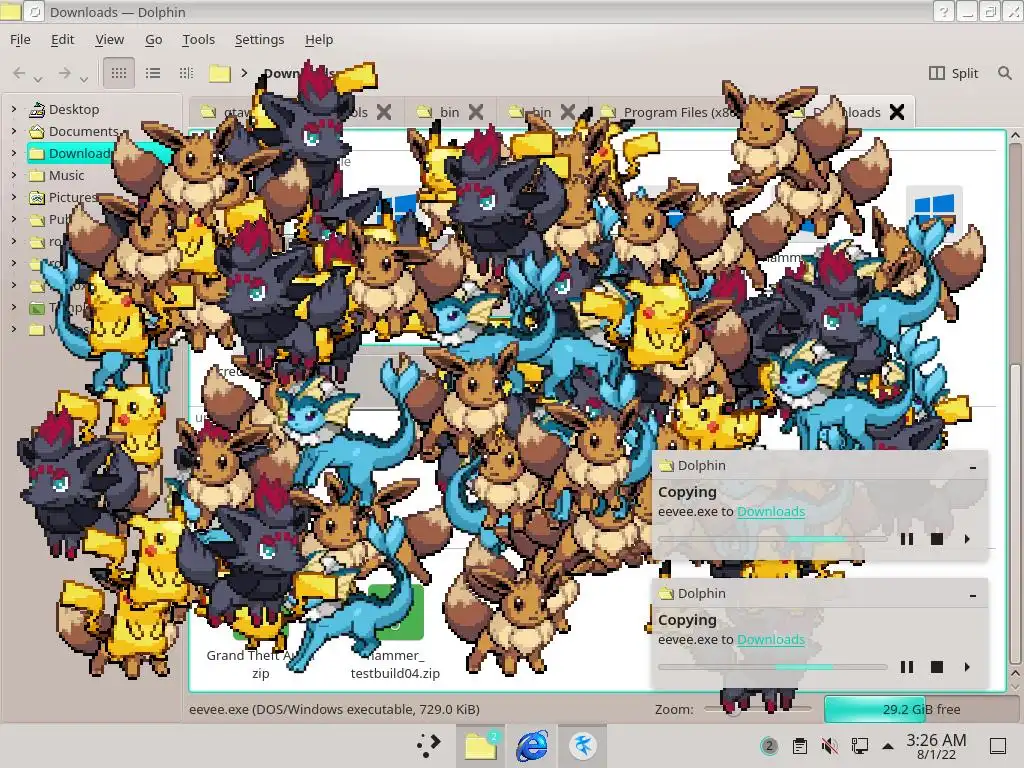Screen dimensions: 1024x768
Task: Stop the second eevee.exe copy job
Action: point(936,667)
